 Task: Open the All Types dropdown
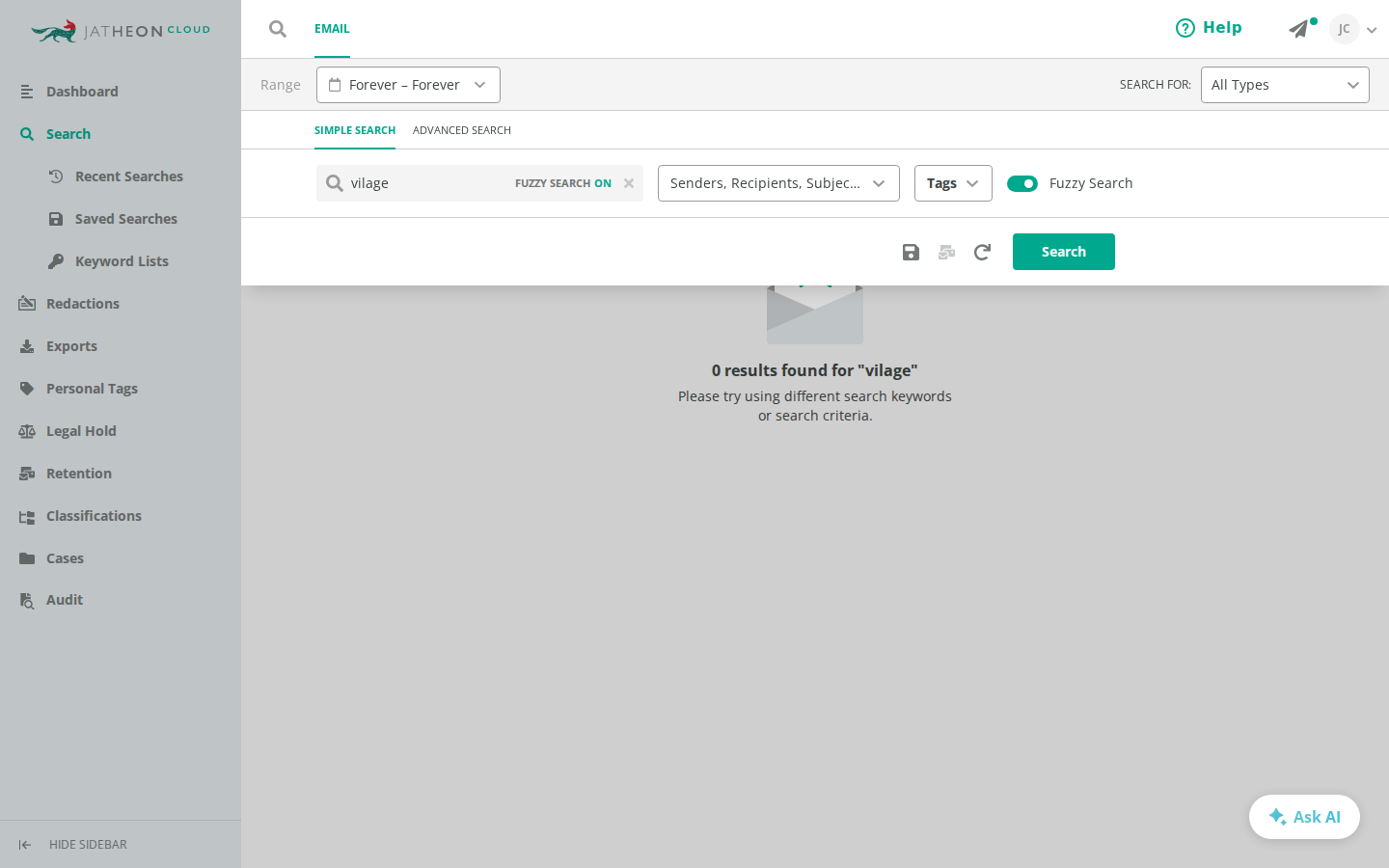point(1285,85)
